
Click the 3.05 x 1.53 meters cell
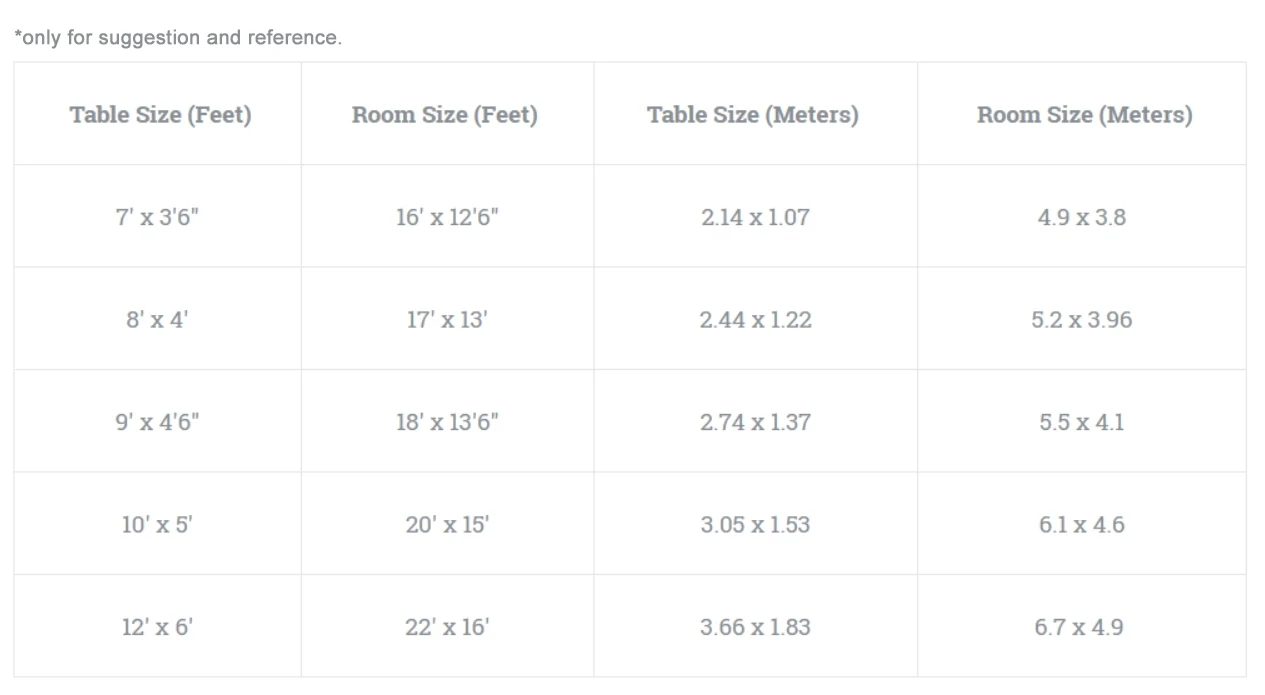click(x=755, y=525)
